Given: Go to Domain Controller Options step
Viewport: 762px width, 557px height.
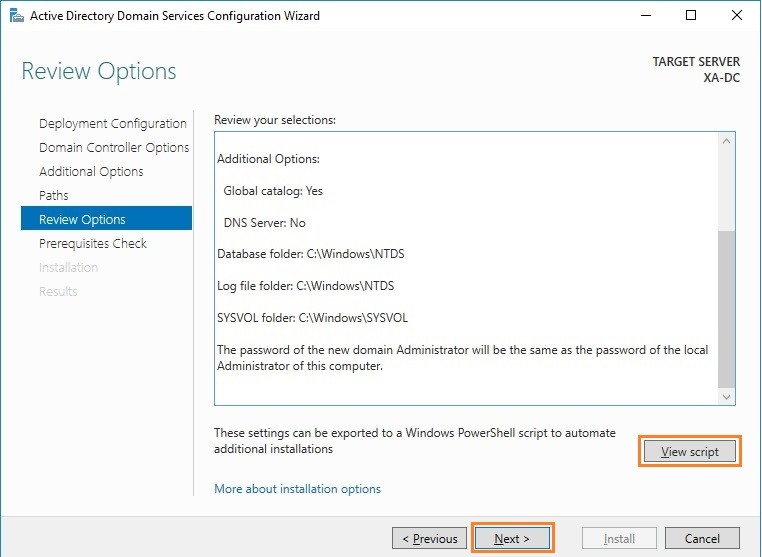Looking at the screenshot, I should tap(114, 147).
